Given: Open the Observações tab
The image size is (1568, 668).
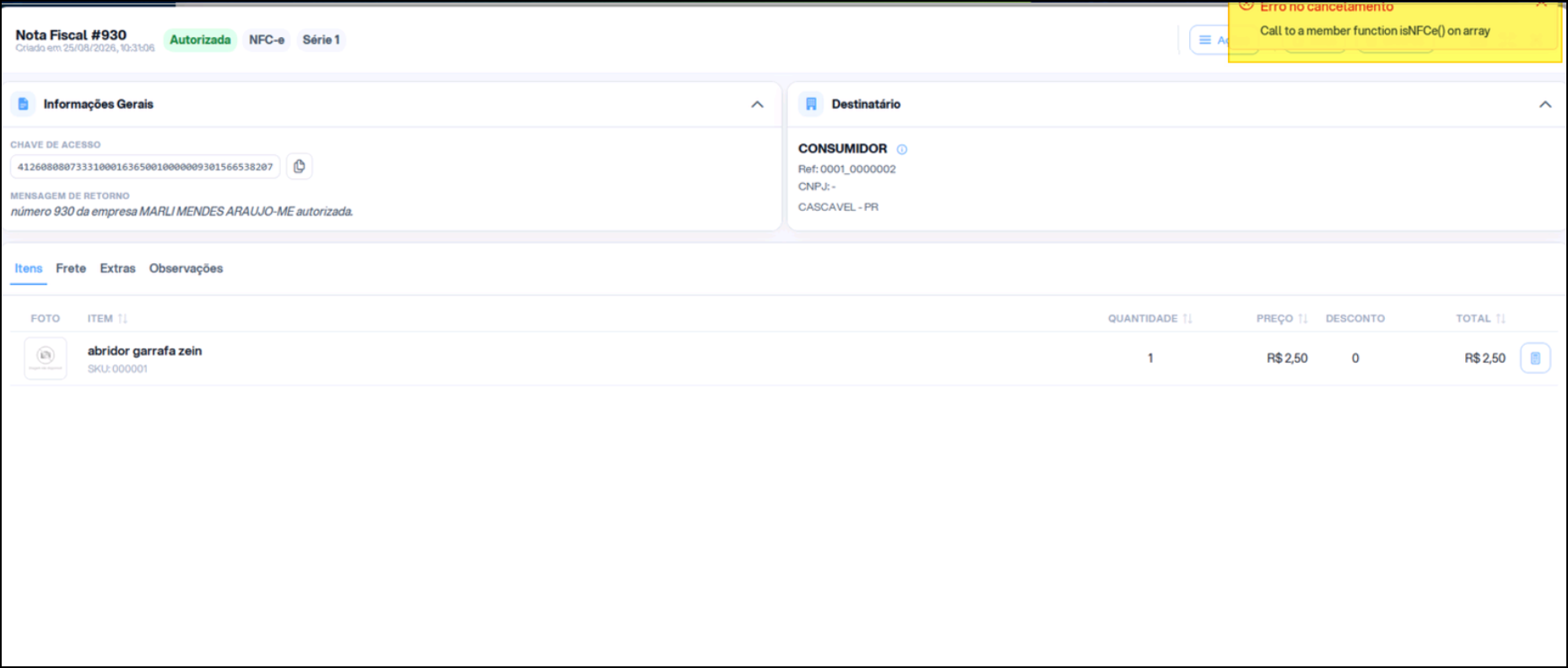Looking at the screenshot, I should click(186, 268).
